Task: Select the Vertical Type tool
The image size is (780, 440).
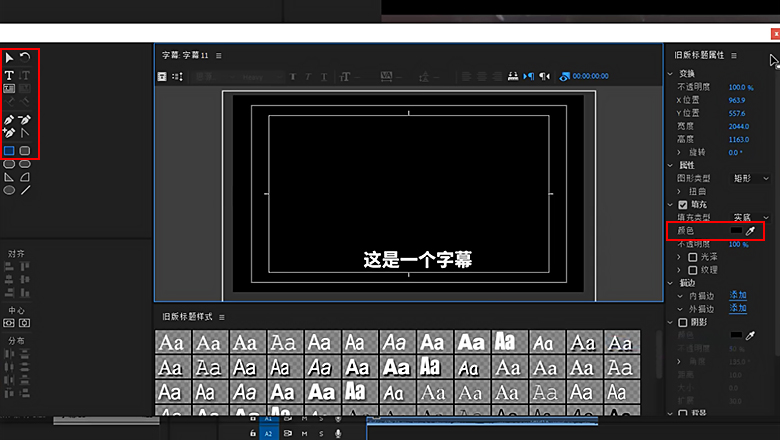Action: coord(25,75)
